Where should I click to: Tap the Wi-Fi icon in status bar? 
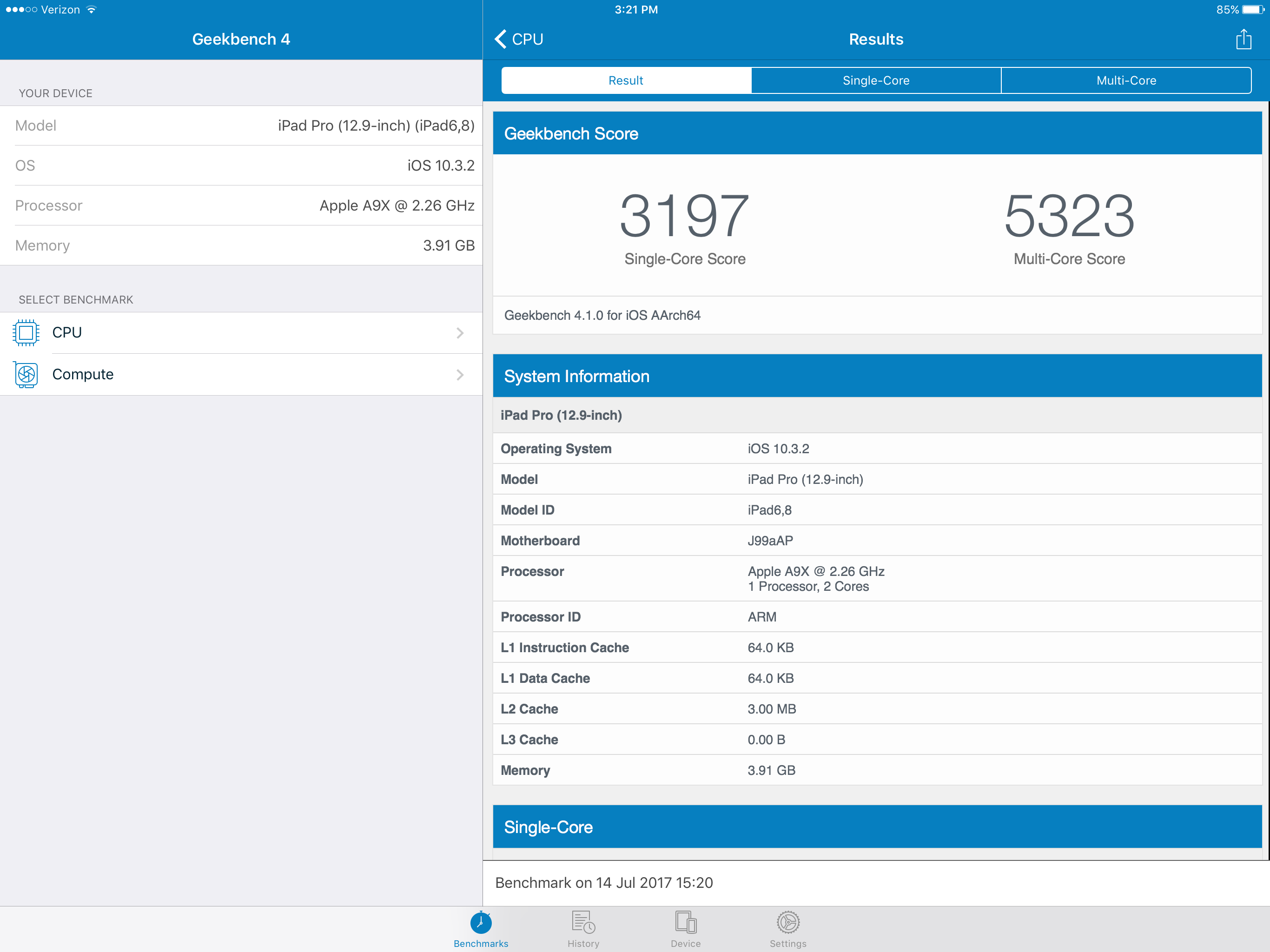91,10
